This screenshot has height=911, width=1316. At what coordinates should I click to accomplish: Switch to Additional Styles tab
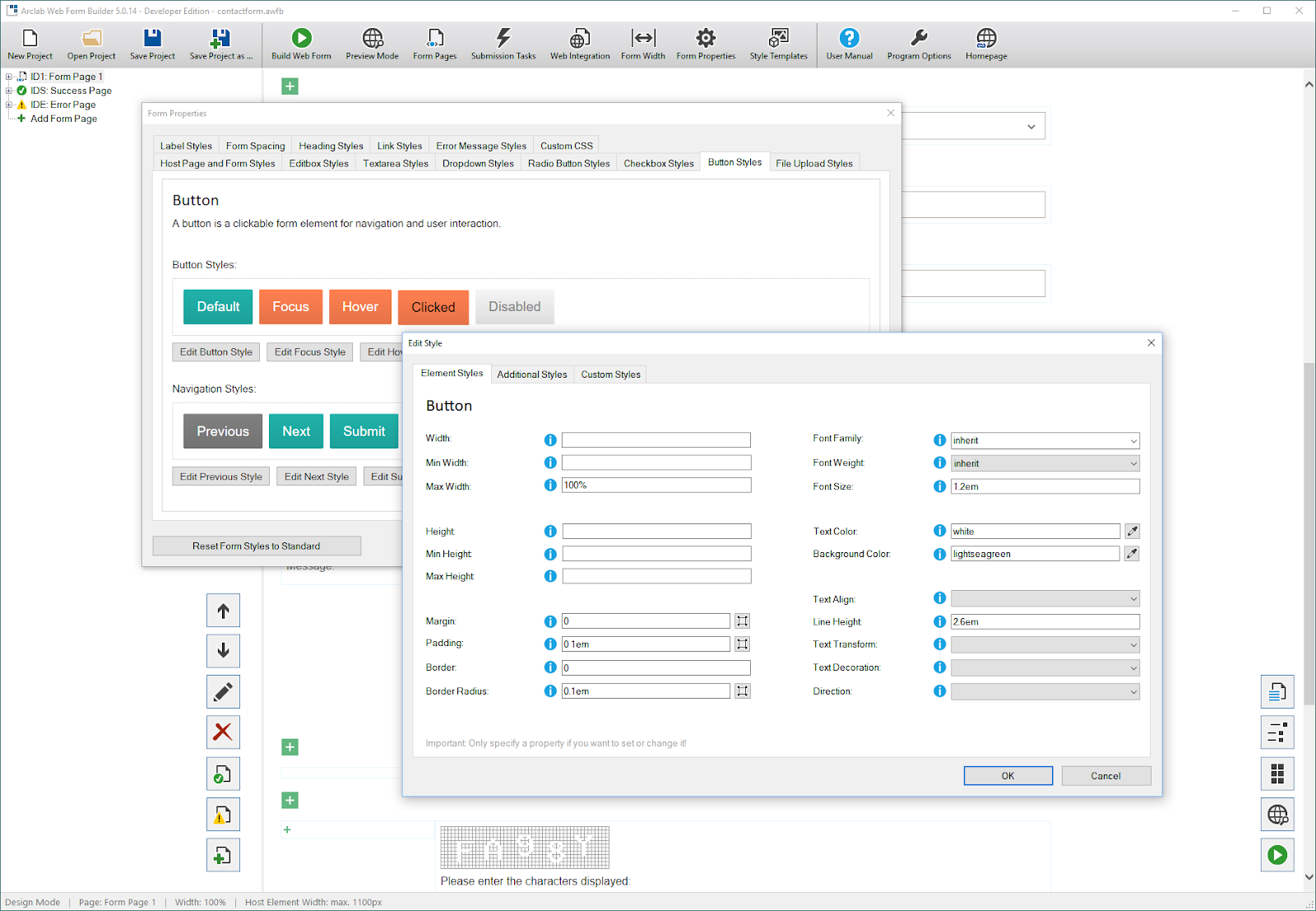click(x=531, y=374)
